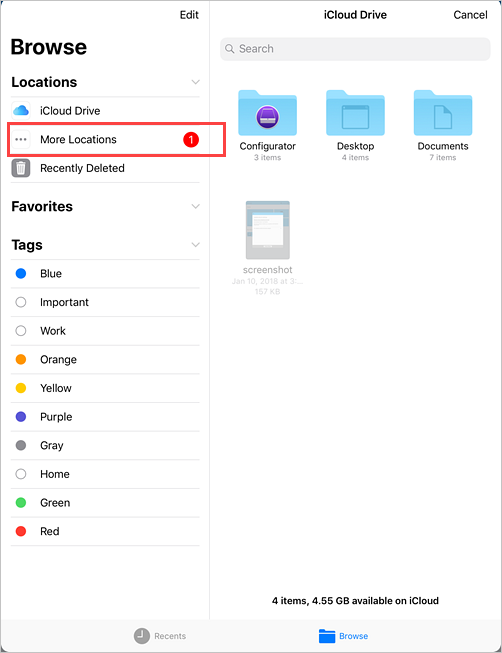
Task: Click the Browse folder icon
Action: [x=327, y=636]
